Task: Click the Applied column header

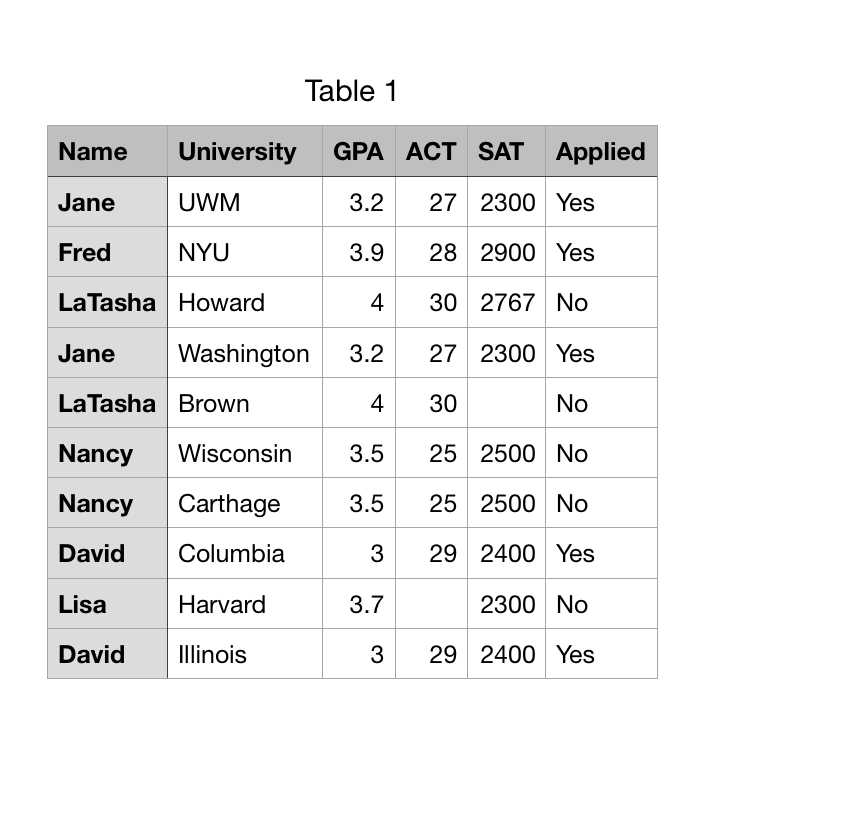Action: (601, 151)
